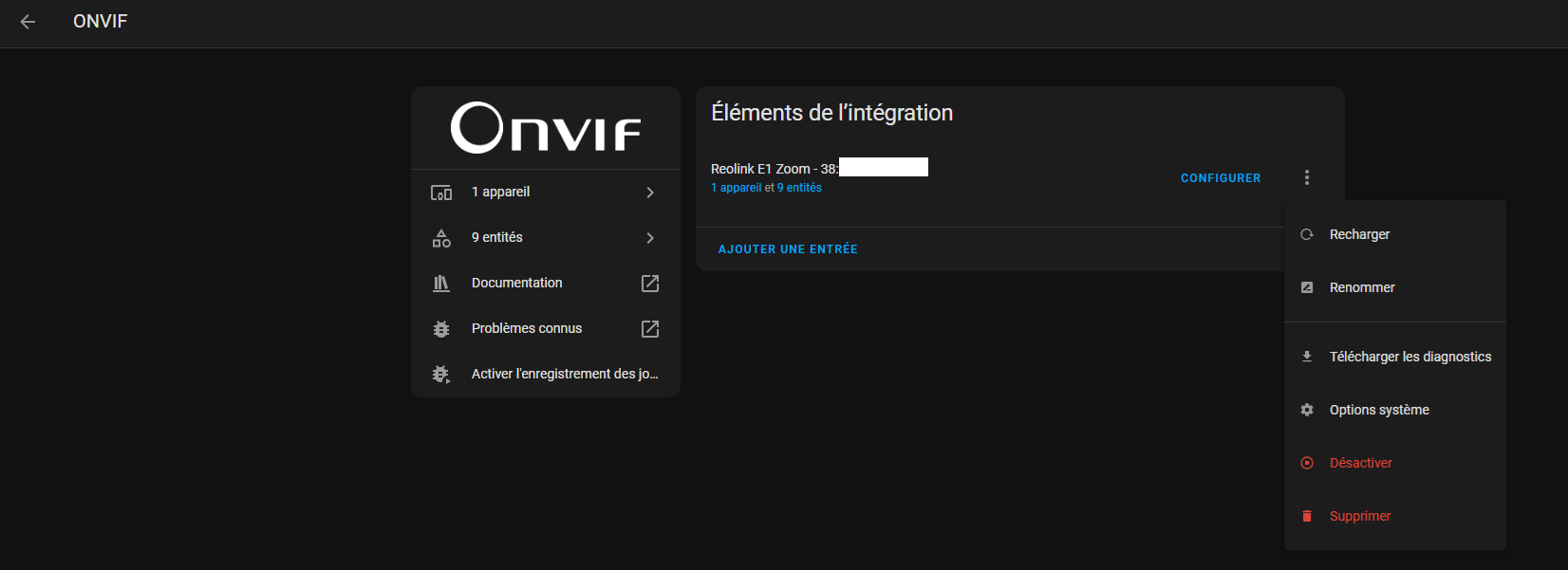Open external link icon for Problèmes connus
This screenshot has height=570, width=1568.
pyautogui.click(x=650, y=329)
